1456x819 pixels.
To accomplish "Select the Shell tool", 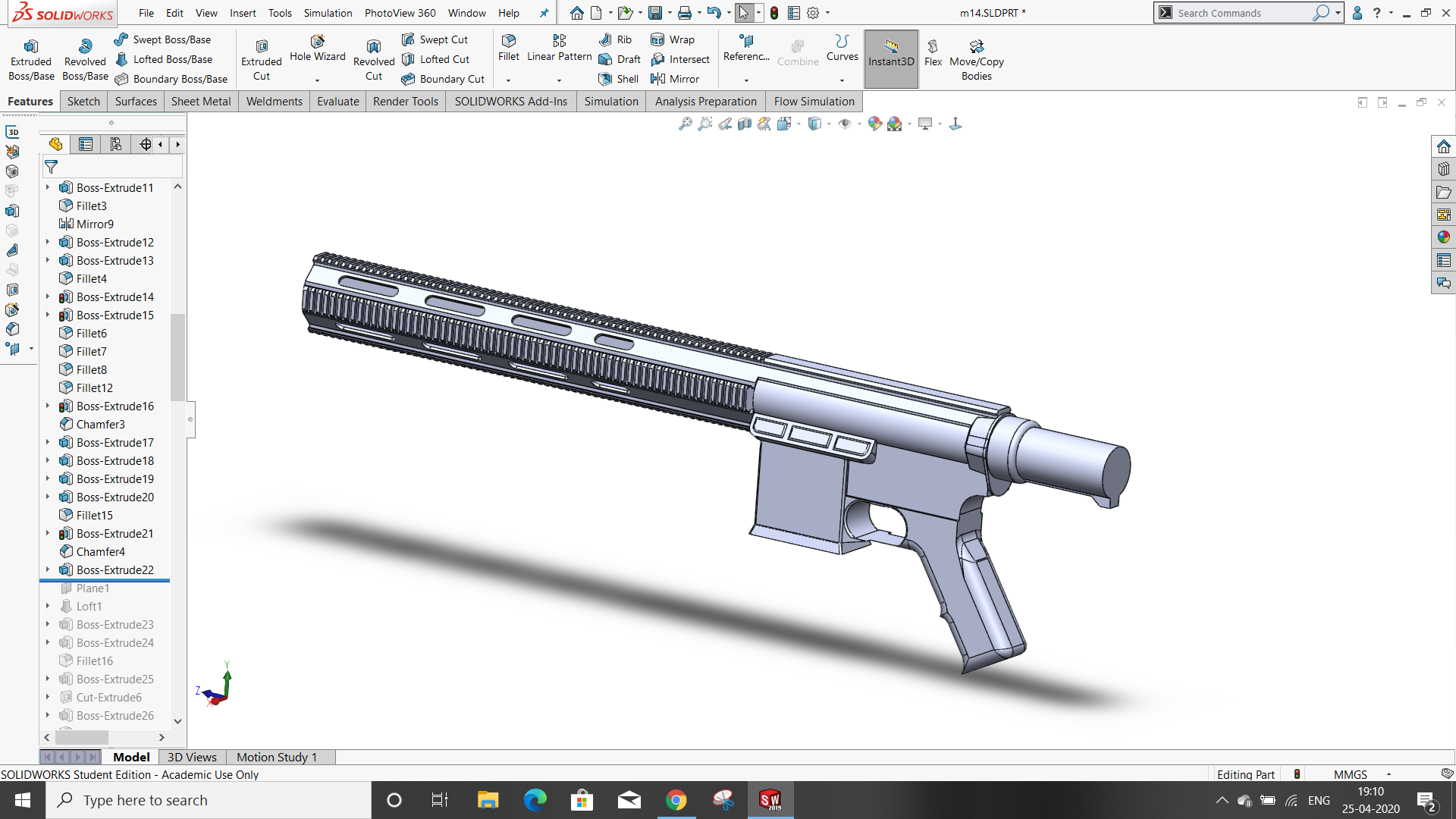I will [619, 79].
